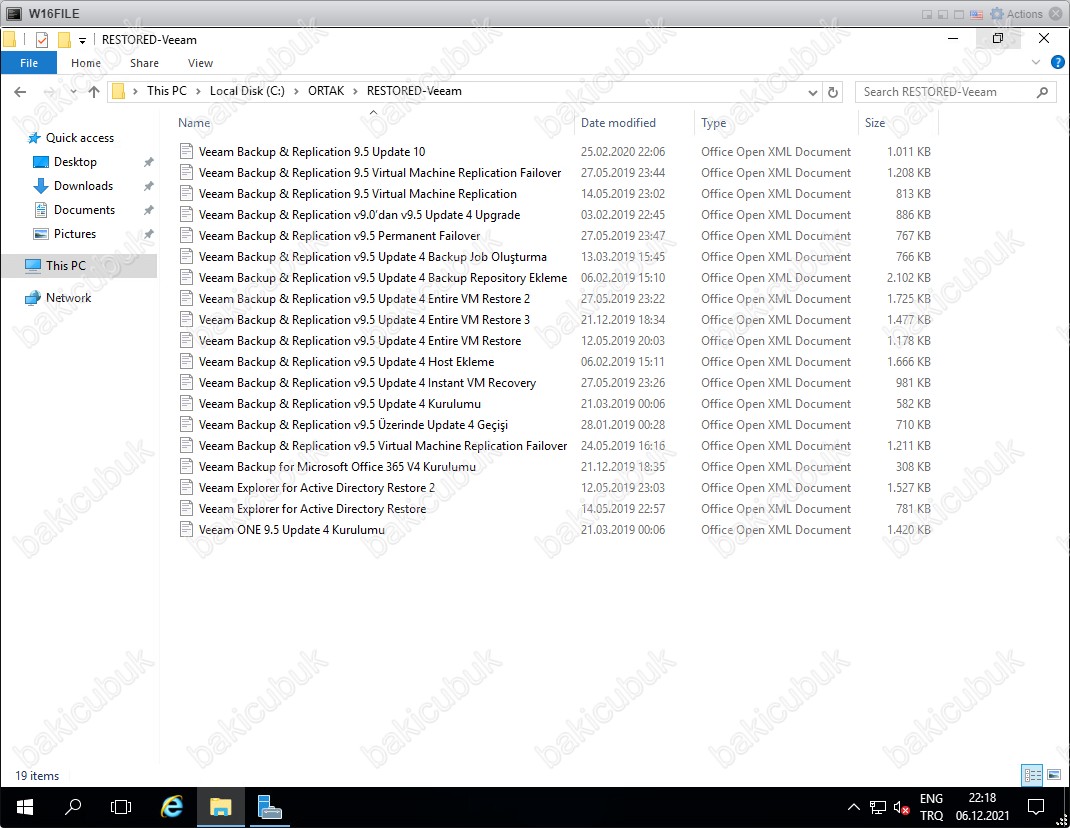Select ORTAK in the address breadcrumb

coord(326,91)
